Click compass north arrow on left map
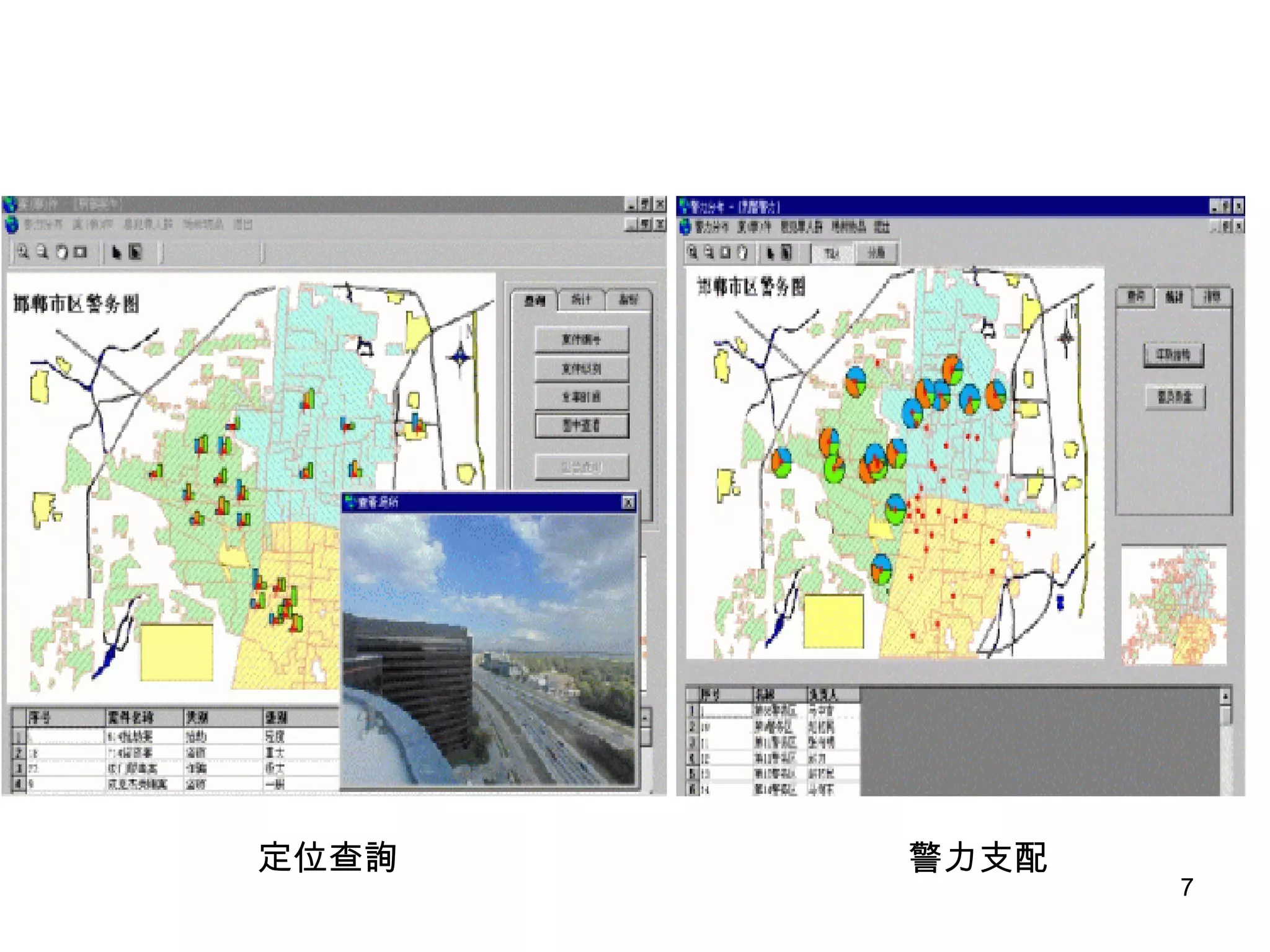The width and height of the screenshot is (1270, 952). pos(460,357)
